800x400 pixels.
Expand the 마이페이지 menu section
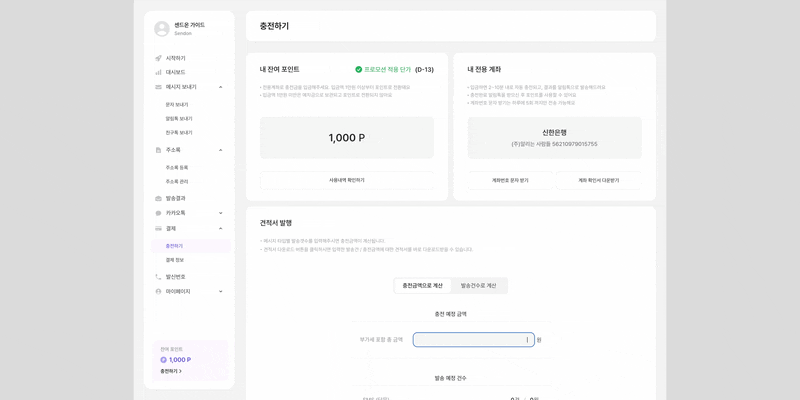point(221,292)
